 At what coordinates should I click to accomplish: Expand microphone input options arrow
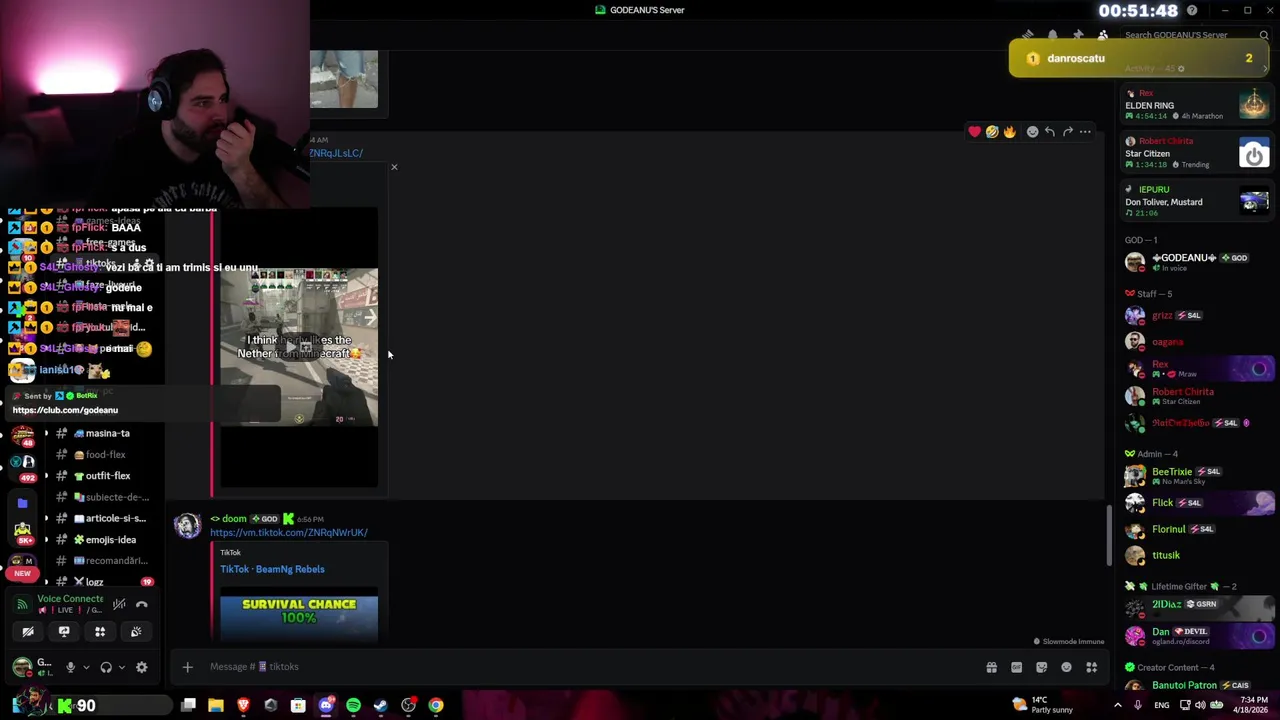pyautogui.click(x=86, y=667)
